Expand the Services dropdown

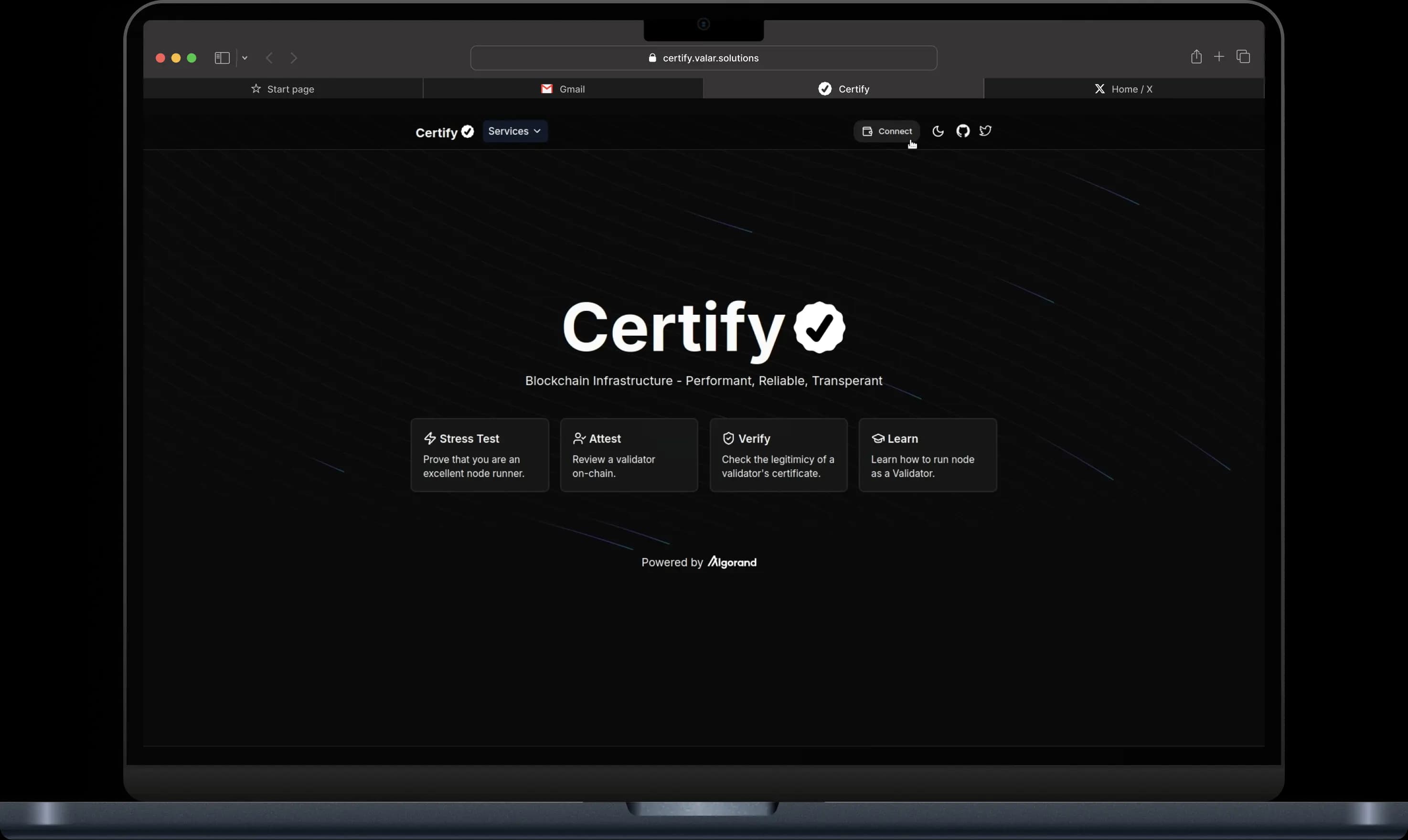pyautogui.click(x=514, y=131)
